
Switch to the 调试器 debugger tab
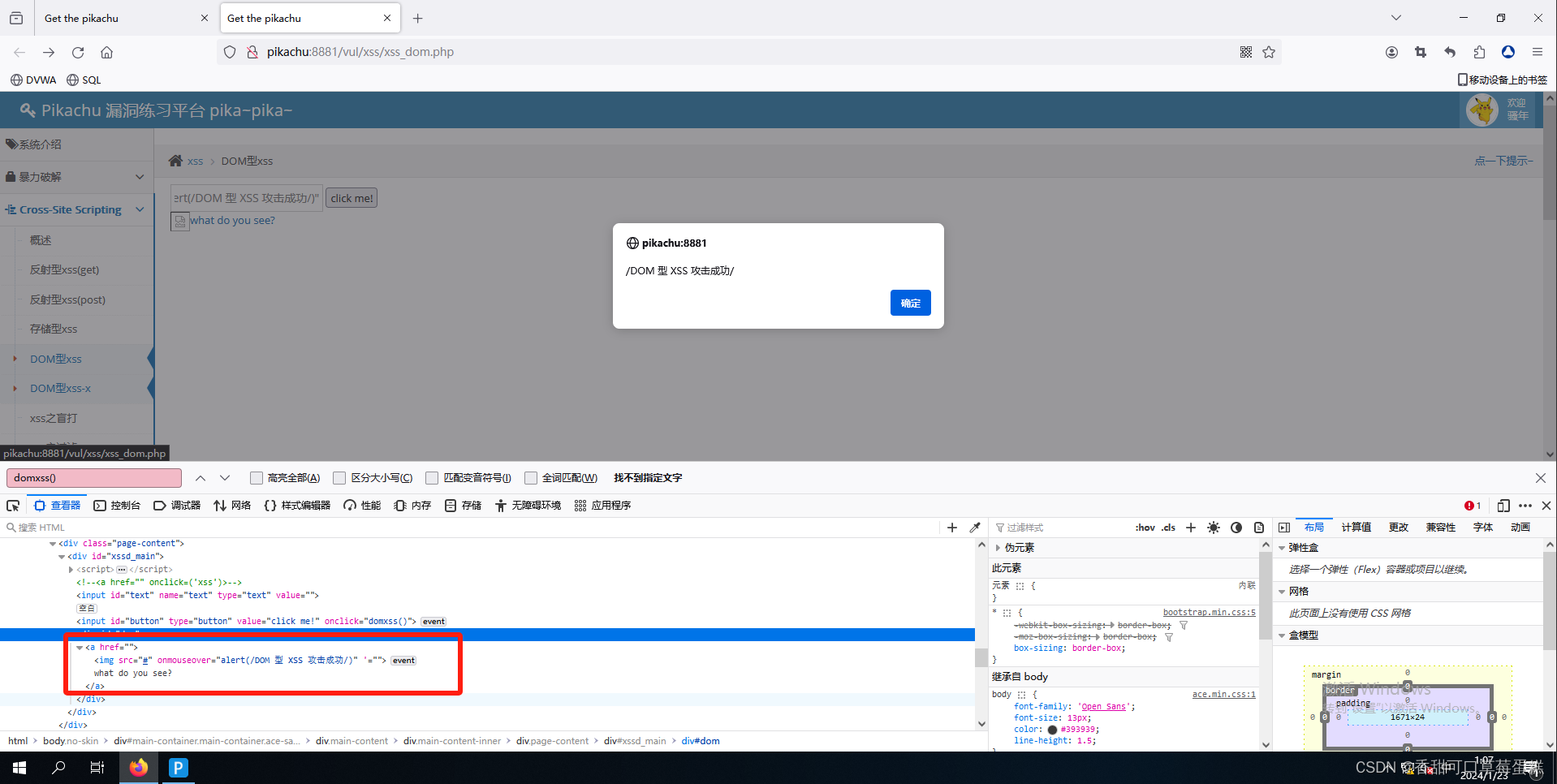pos(177,506)
